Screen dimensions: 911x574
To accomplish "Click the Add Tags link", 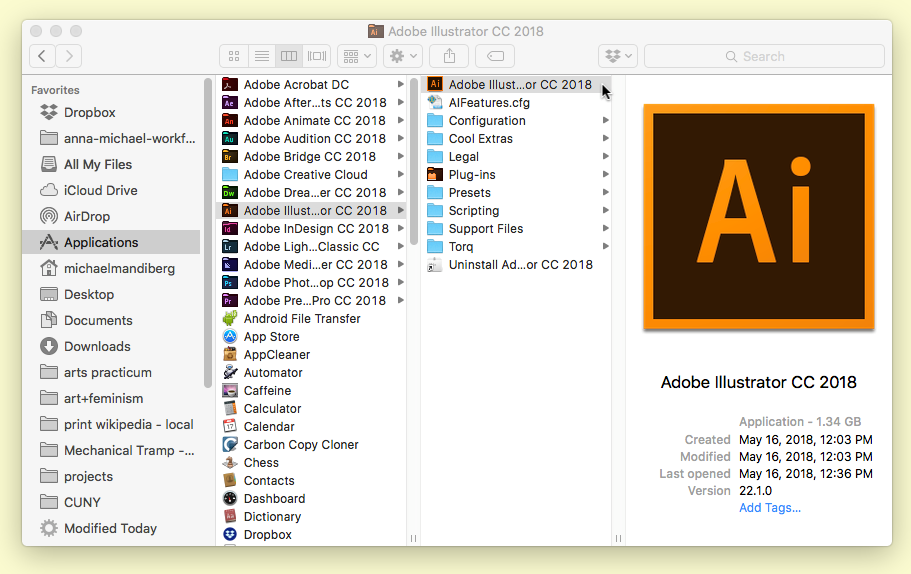I will (x=769, y=508).
